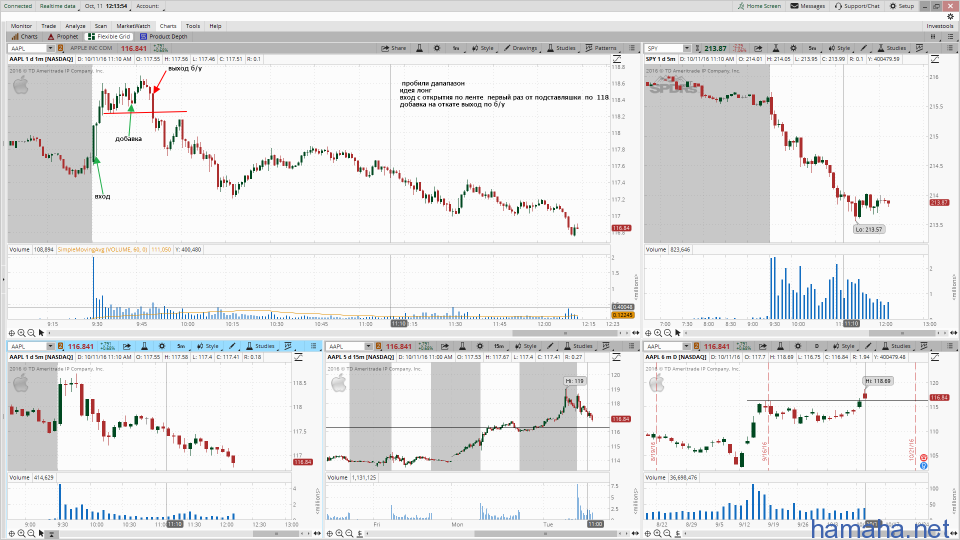The height and width of the screenshot is (540, 960).
Task: Select pan crosshair tool under AAPL 1m chart
Action: pyautogui.click(x=12, y=333)
